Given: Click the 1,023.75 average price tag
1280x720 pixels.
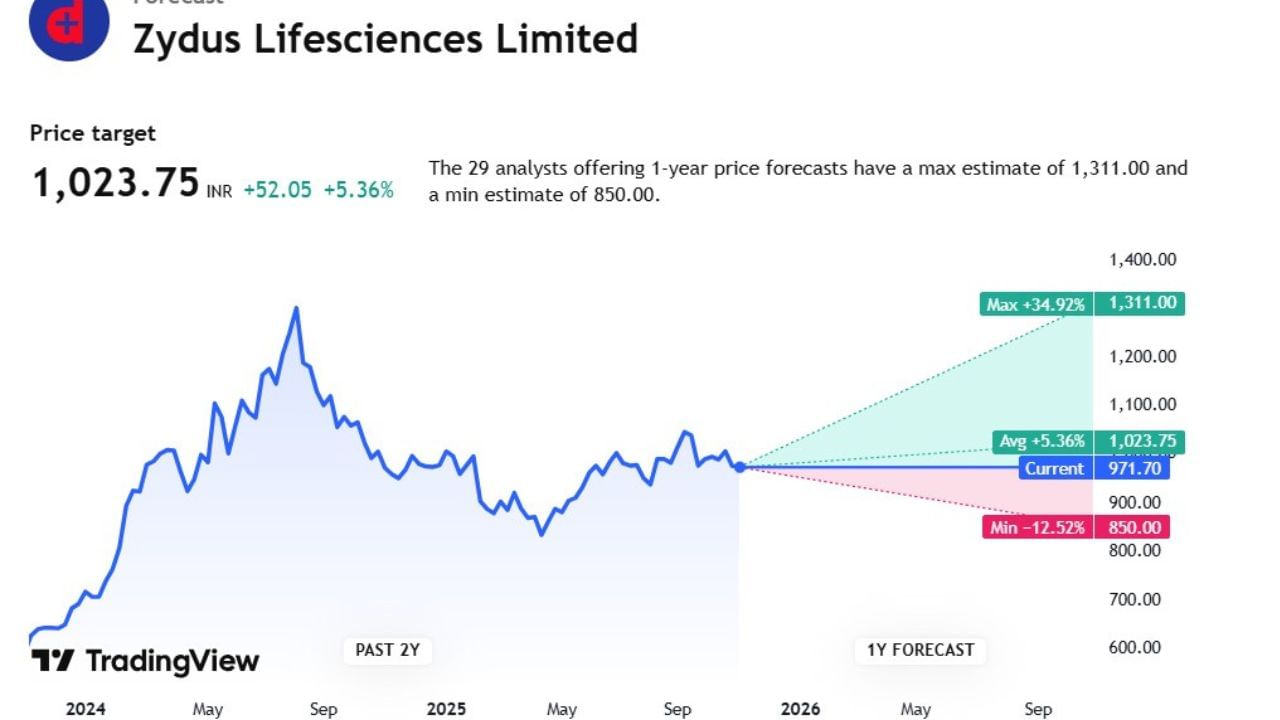Looking at the screenshot, I should (x=1140, y=441).
